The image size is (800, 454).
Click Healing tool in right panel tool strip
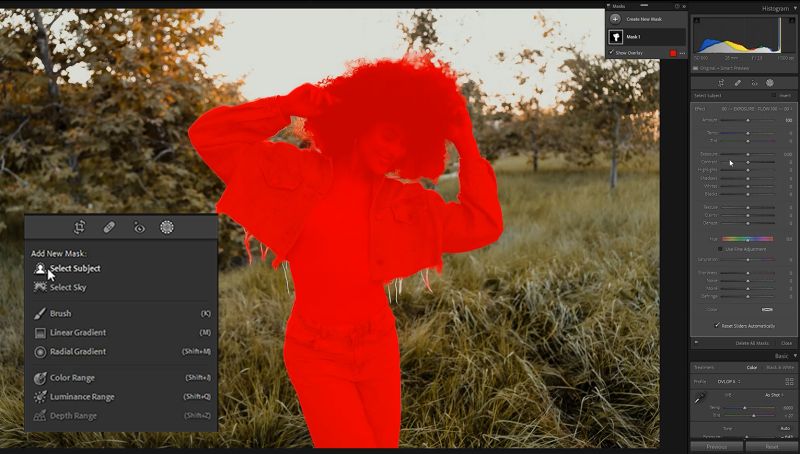[x=738, y=83]
